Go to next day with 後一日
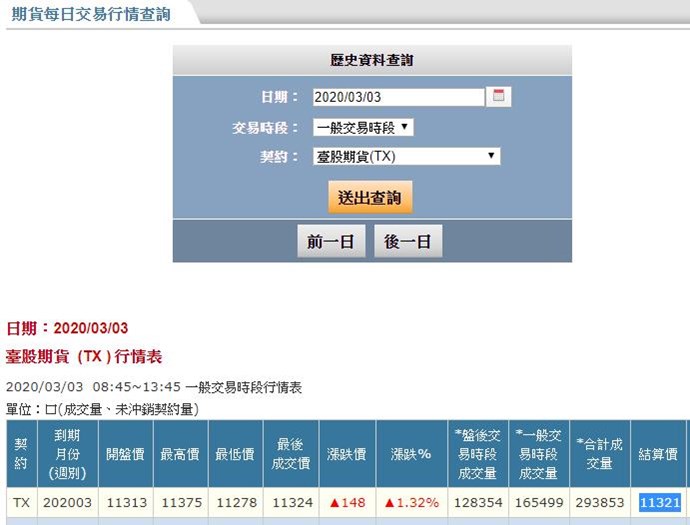This screenshot has height=525, width=690. (408, 241)
